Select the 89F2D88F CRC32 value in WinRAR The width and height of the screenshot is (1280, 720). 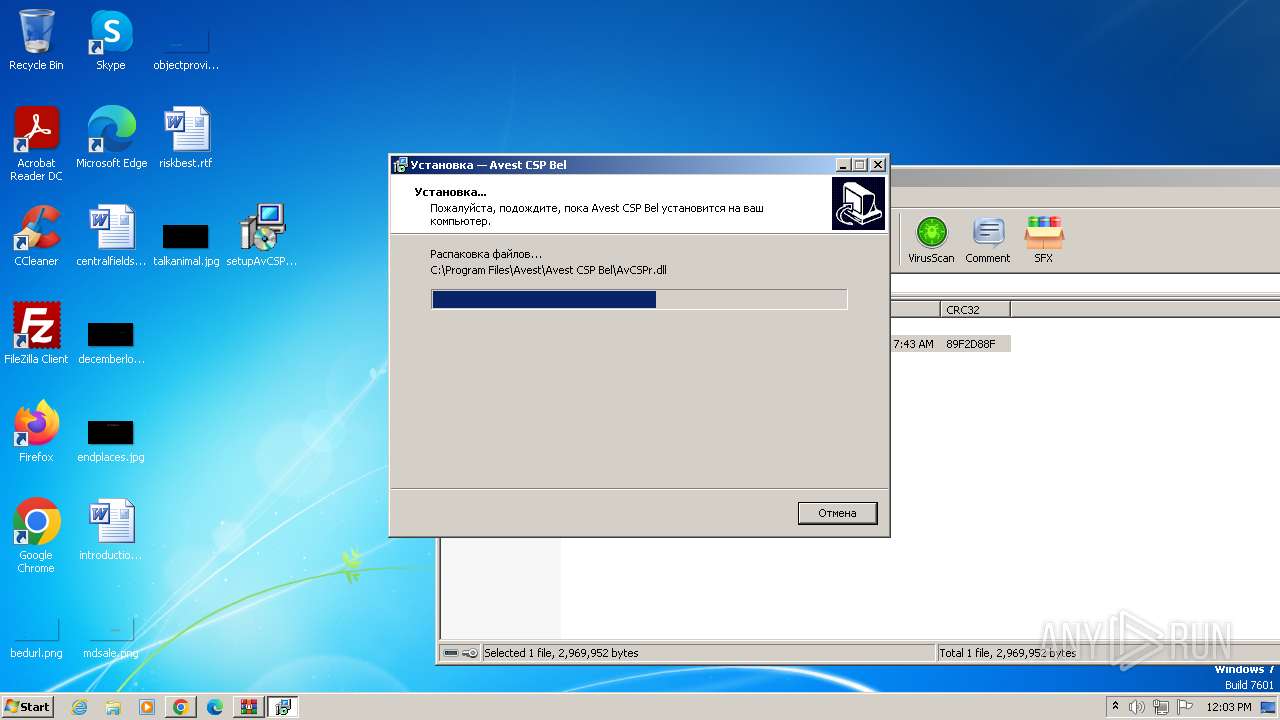pyautogui.click(x=970, y=344)
